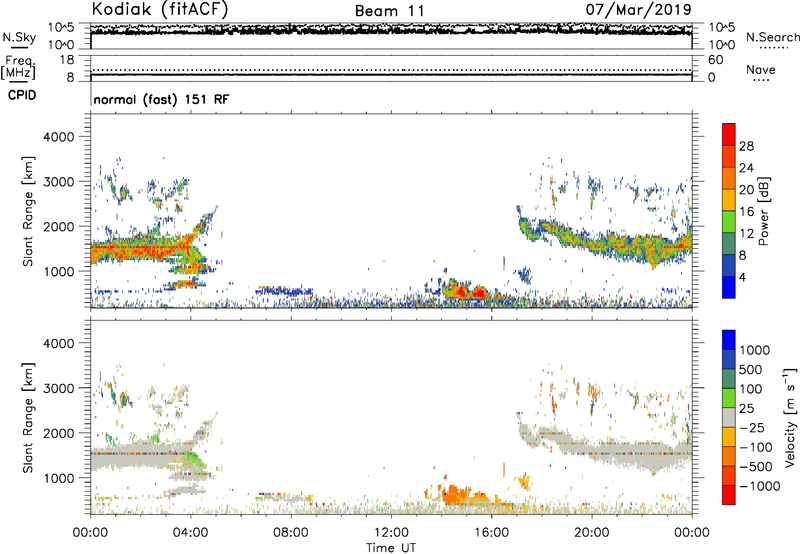
Task: Click the '25' label on Velocity color bar
Action: pos(747,409)
